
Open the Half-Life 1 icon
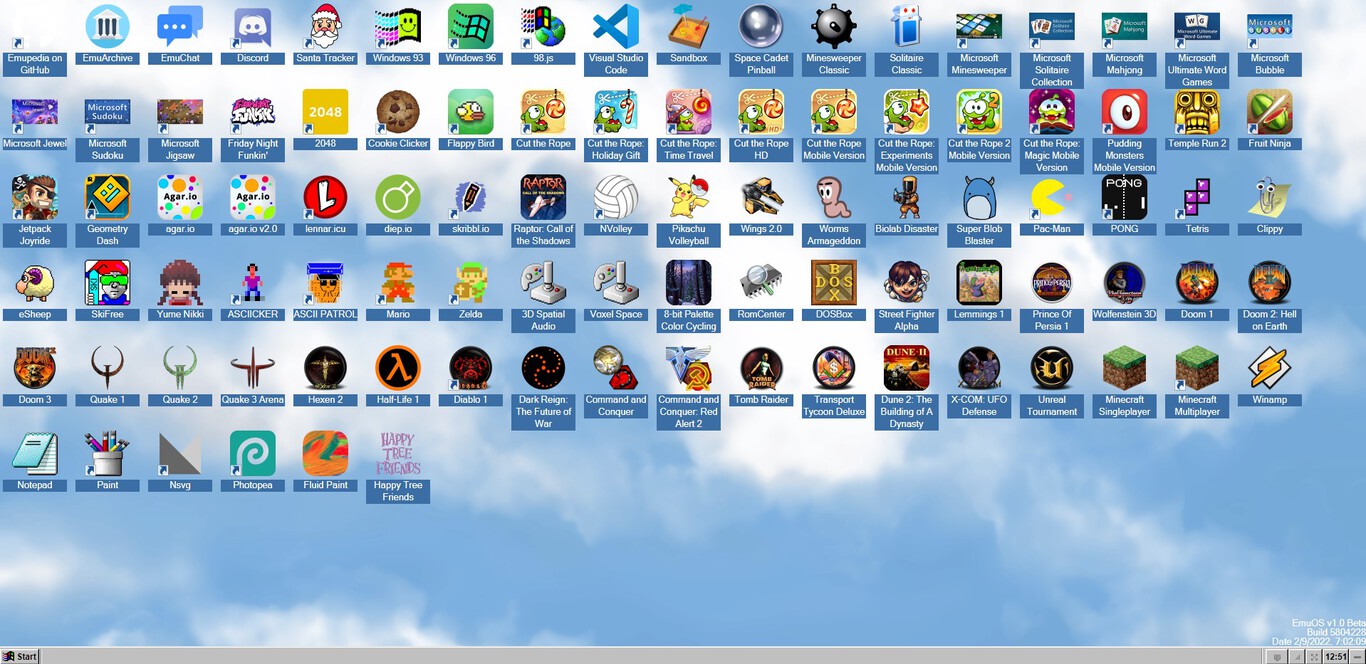[x=398, y=368]
